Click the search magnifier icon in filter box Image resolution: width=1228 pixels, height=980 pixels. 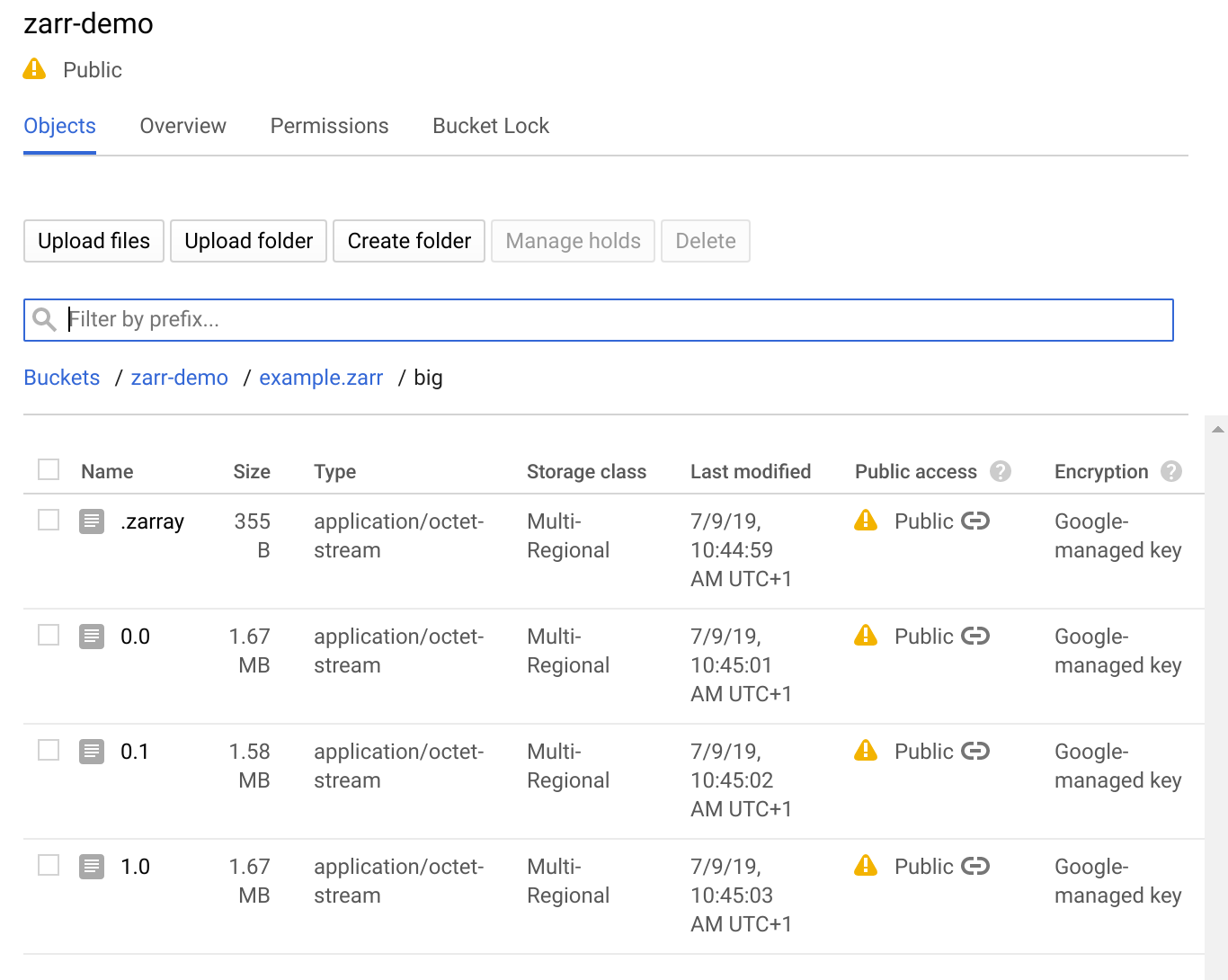point(44,319)
